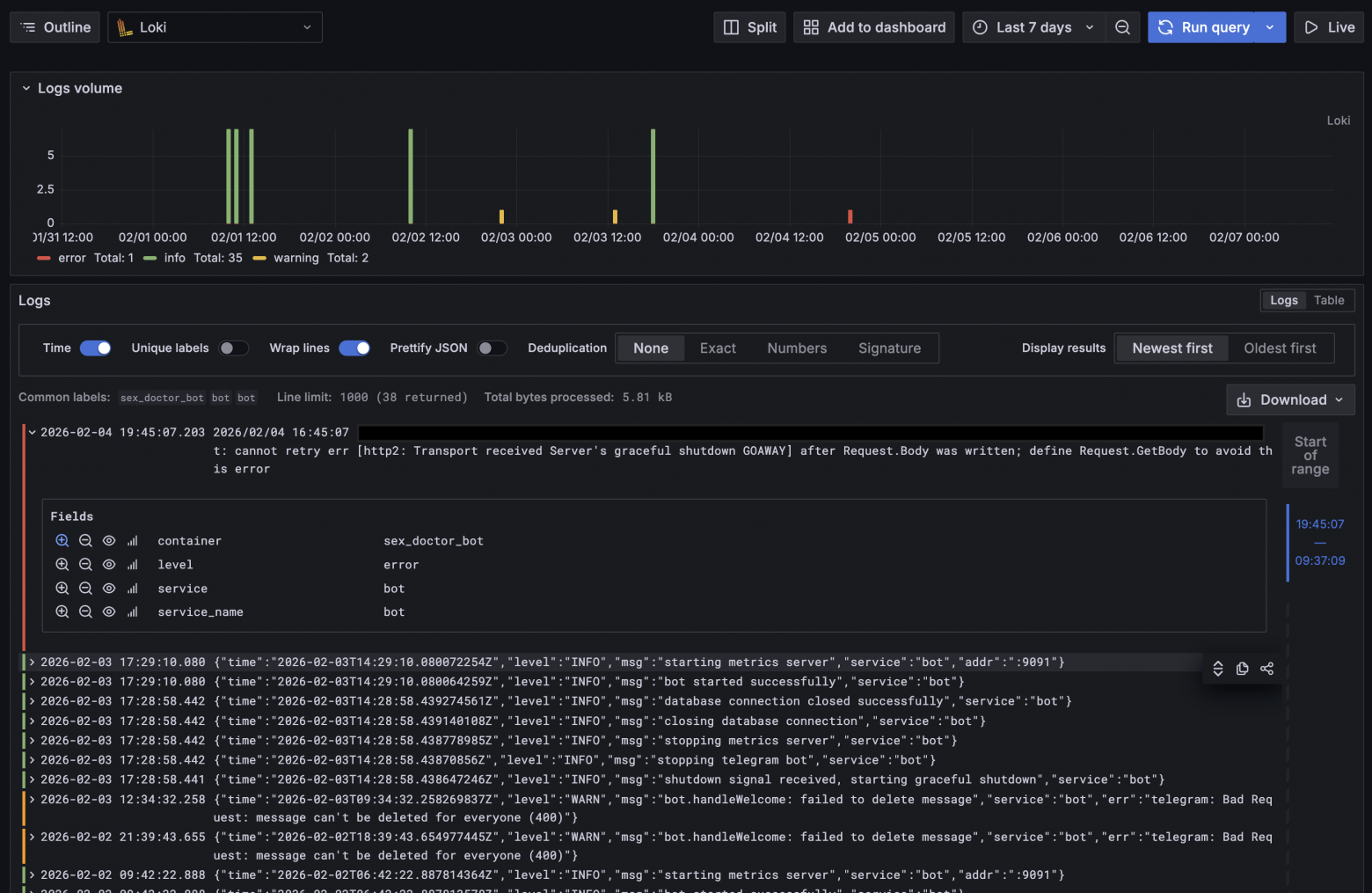The height and width of the screenshot is (893, 1372).
Task: Switch logs to Table view
Action: point(1330,300)
